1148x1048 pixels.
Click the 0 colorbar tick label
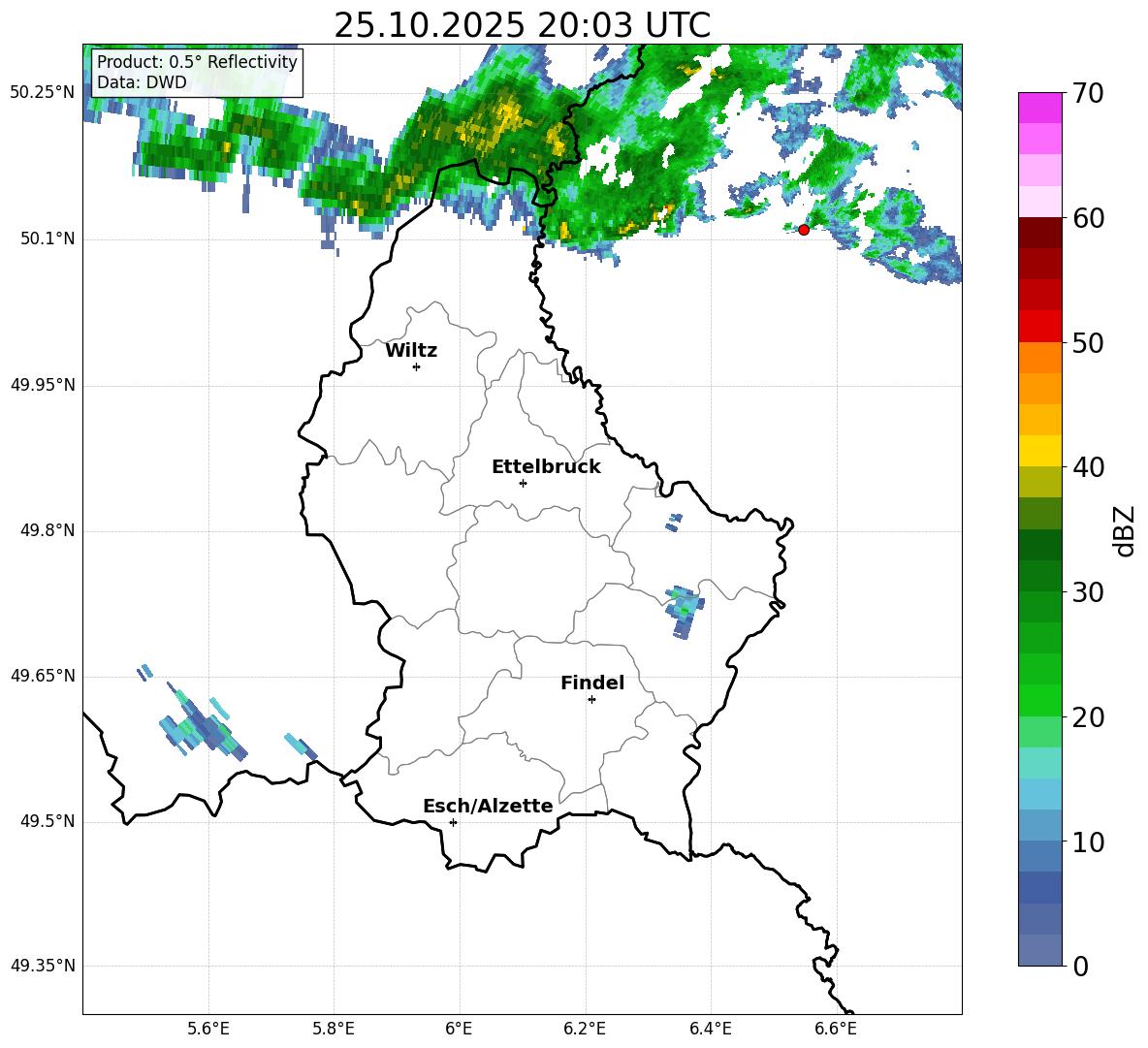1080,966
